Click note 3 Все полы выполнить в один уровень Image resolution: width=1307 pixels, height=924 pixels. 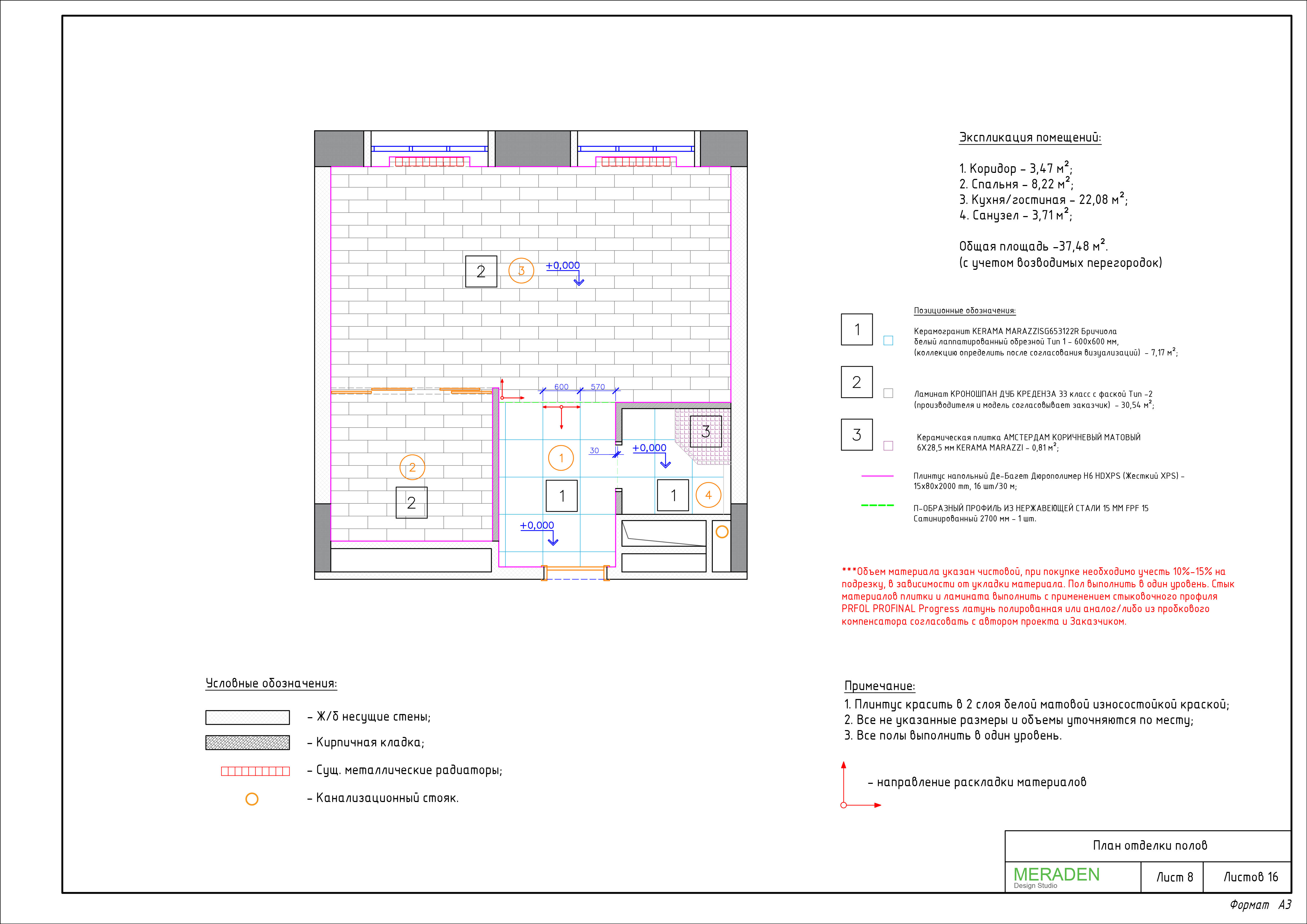coord(953,736)
